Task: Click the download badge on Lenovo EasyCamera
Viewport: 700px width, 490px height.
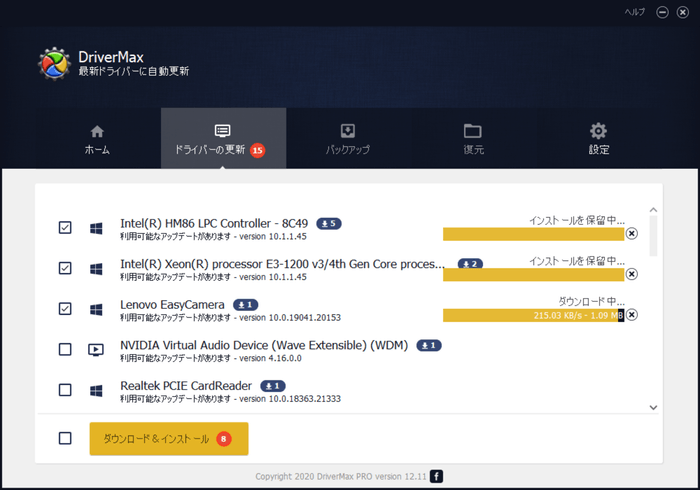Action: tap(246, 305)
